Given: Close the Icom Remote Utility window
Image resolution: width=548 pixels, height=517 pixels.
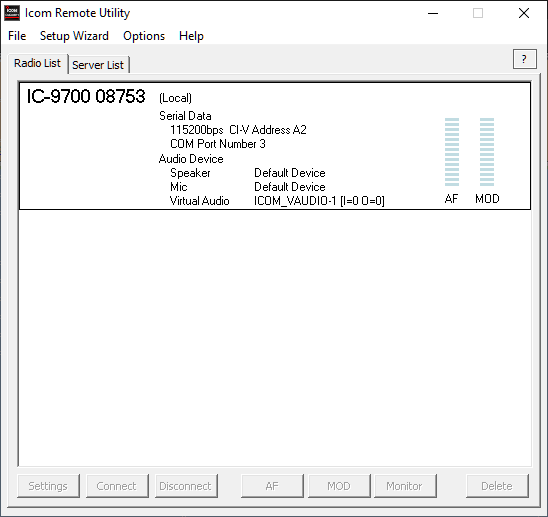Looking at the screenshot, I should click(x=524, y=13).
